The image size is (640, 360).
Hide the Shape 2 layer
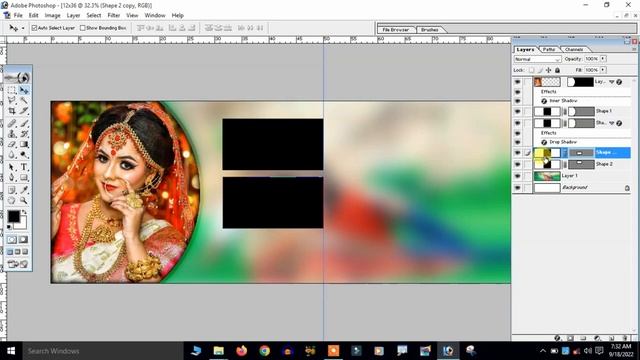point(518,164)
